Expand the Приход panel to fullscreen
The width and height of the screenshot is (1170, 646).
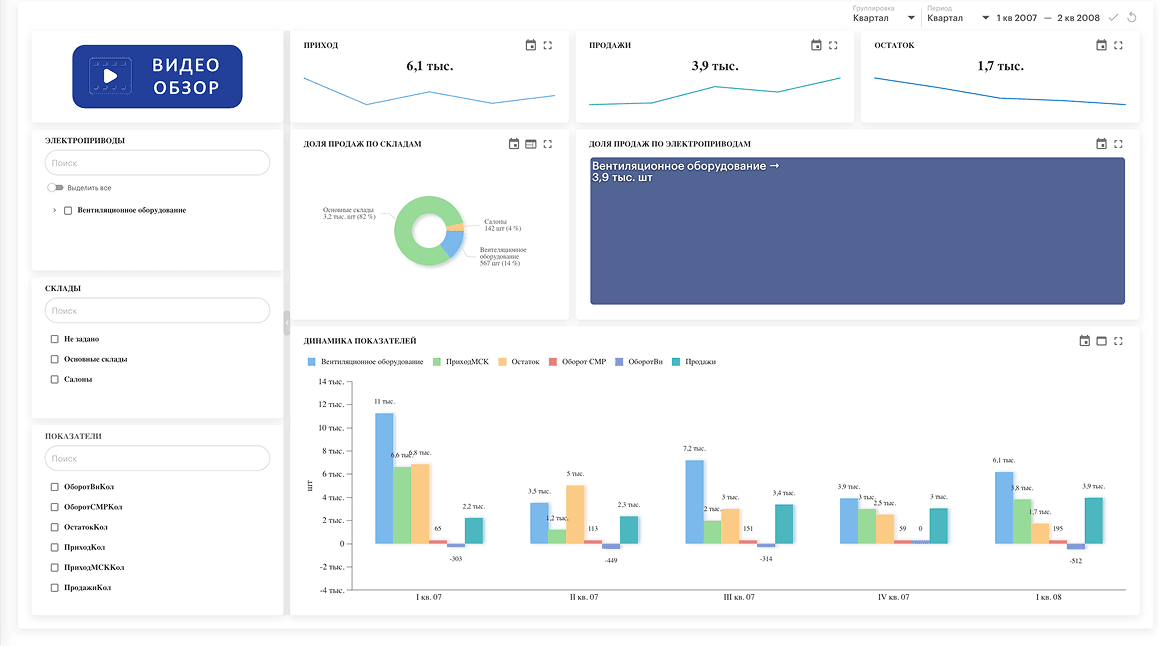click(x=548, y=46)
